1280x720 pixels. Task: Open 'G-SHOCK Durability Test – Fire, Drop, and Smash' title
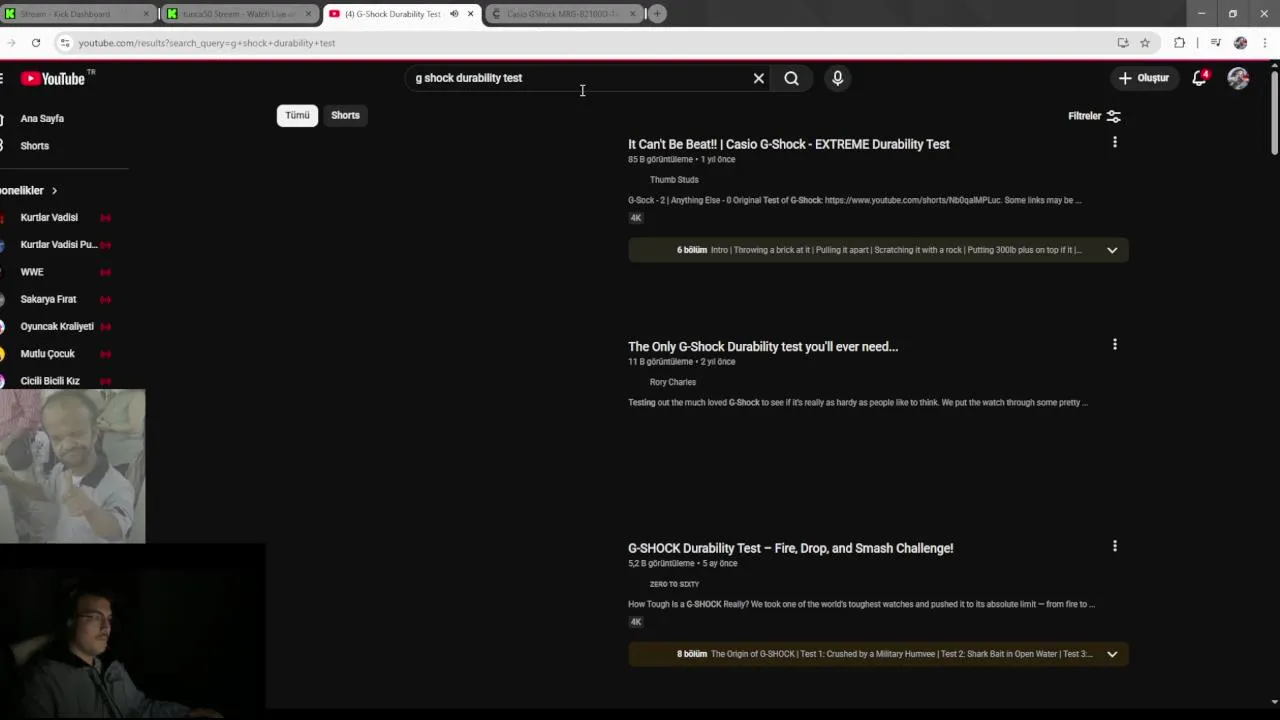790,548
